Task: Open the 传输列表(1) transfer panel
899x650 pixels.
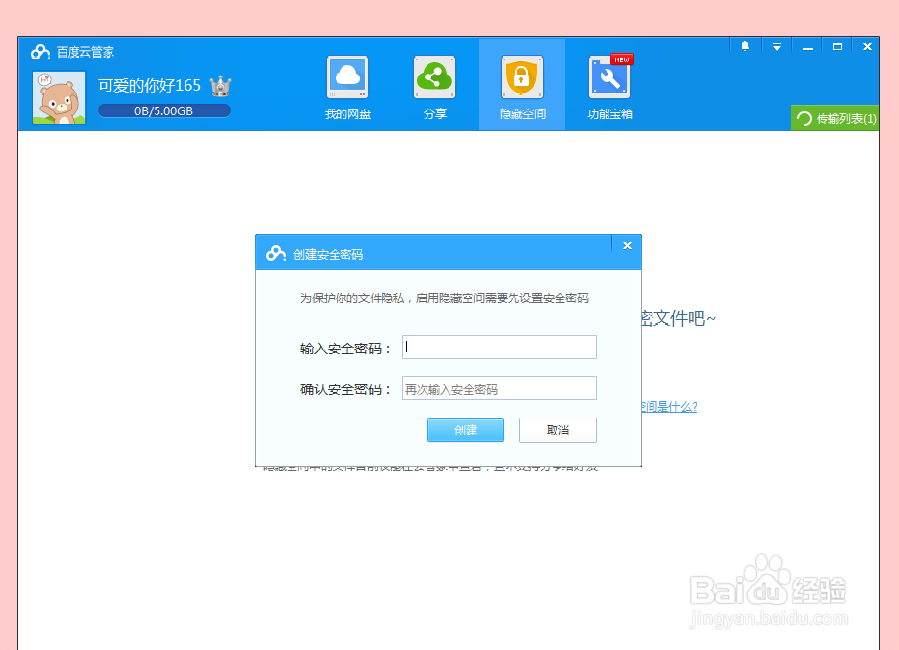Action: tap(837, 118)
